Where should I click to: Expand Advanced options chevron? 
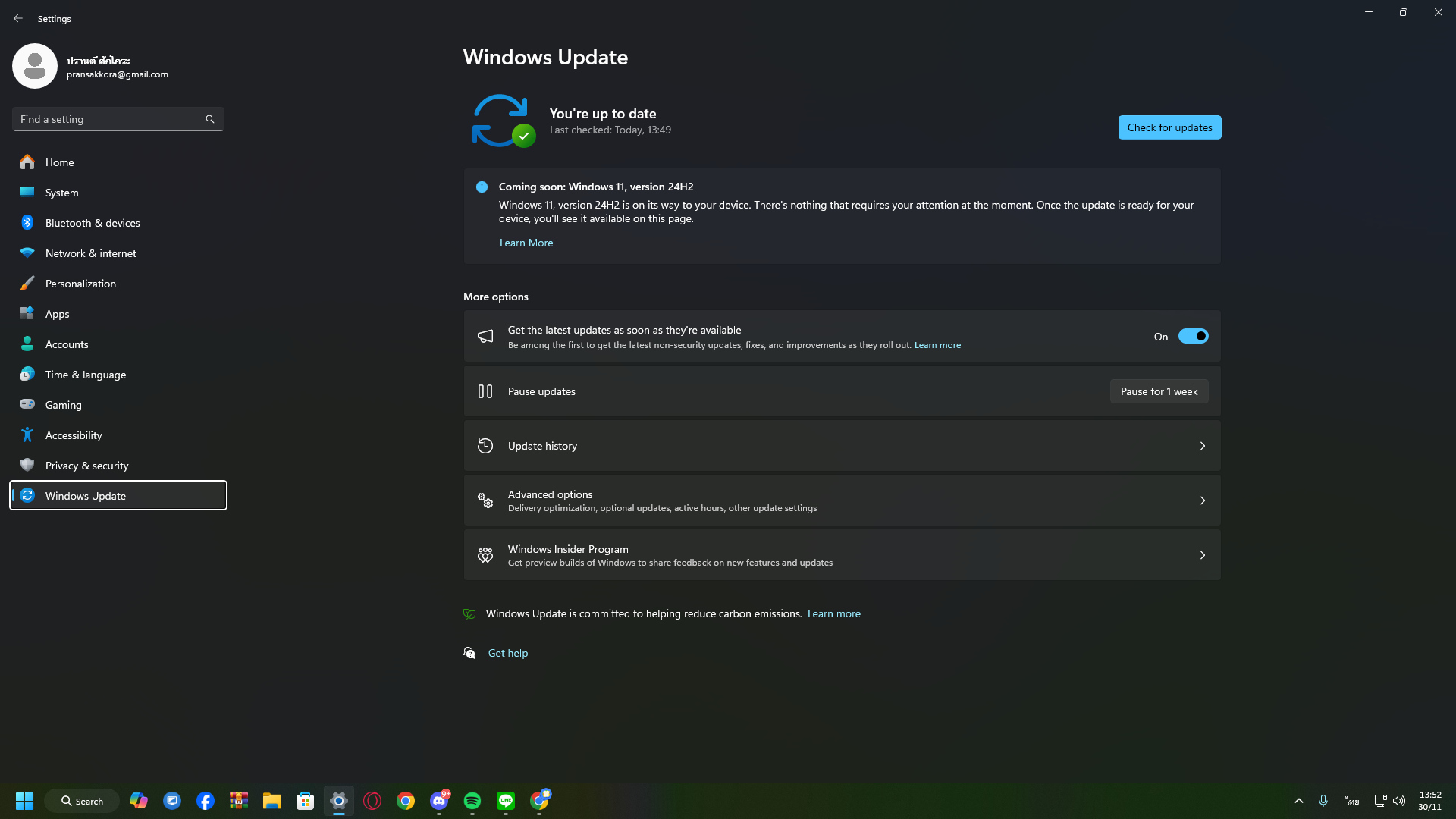pyautogui.click(x=1203, y=500)
